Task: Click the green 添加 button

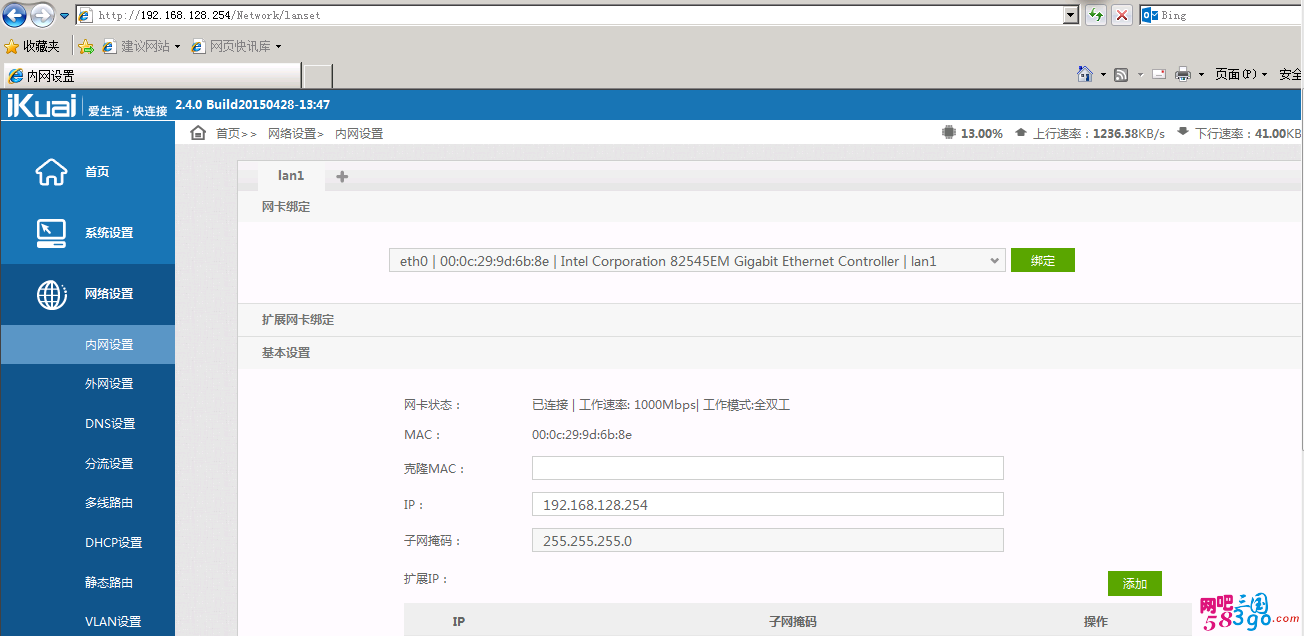Action: point(1135,584)
